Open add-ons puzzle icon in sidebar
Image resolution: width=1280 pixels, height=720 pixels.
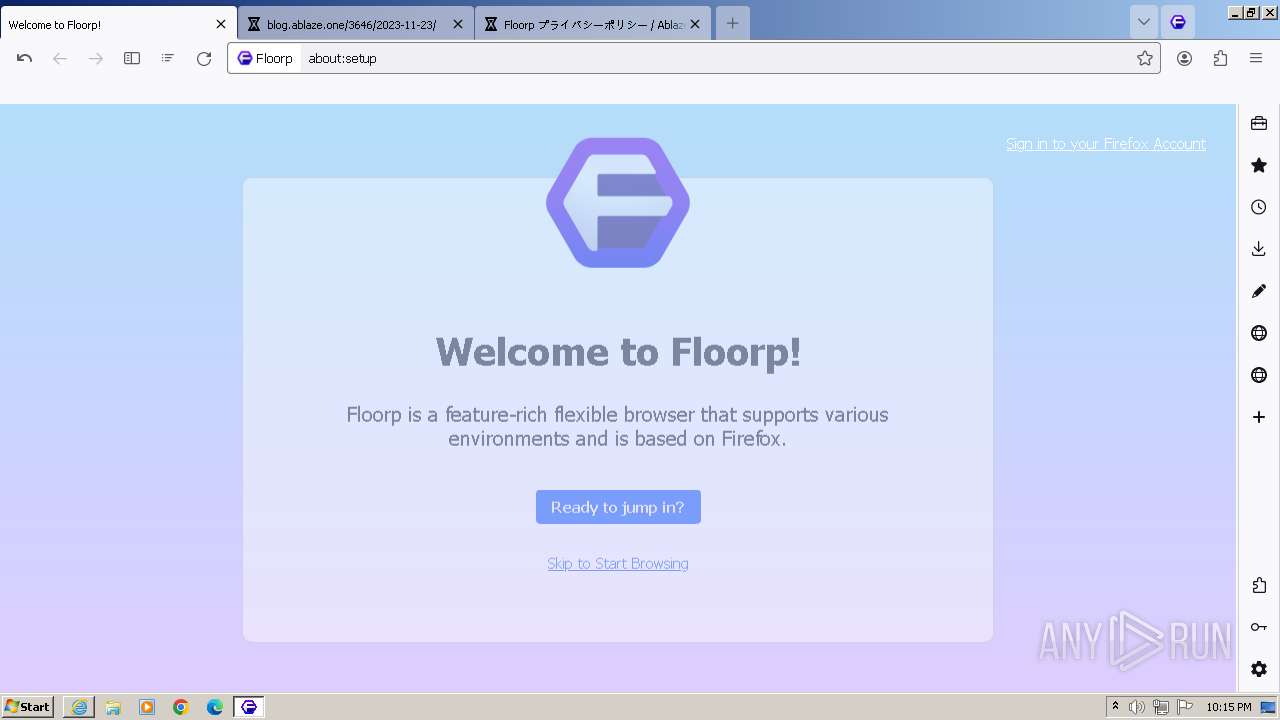pos(1259,585)
